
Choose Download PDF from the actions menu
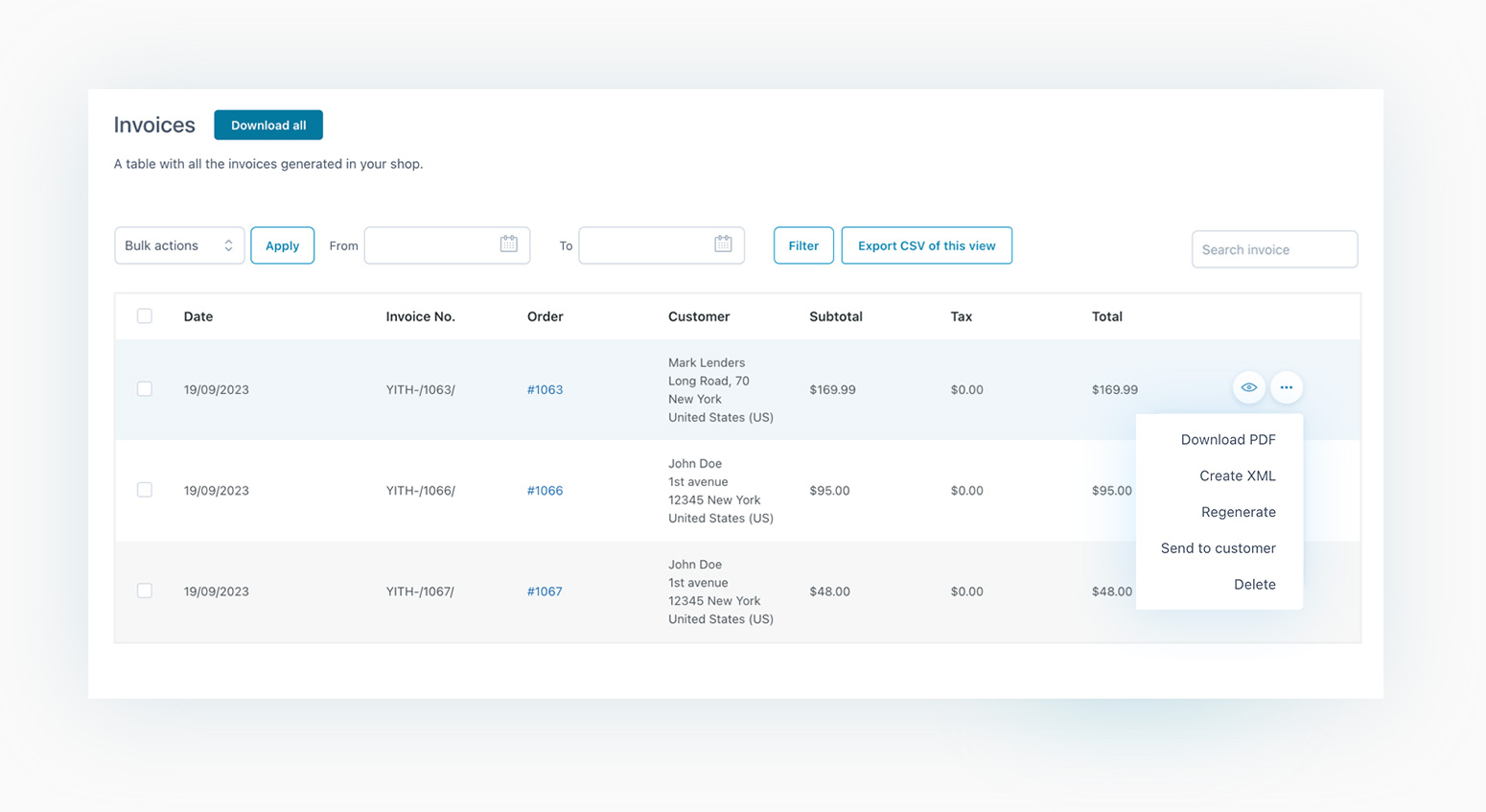click(x=1228, y=439)
